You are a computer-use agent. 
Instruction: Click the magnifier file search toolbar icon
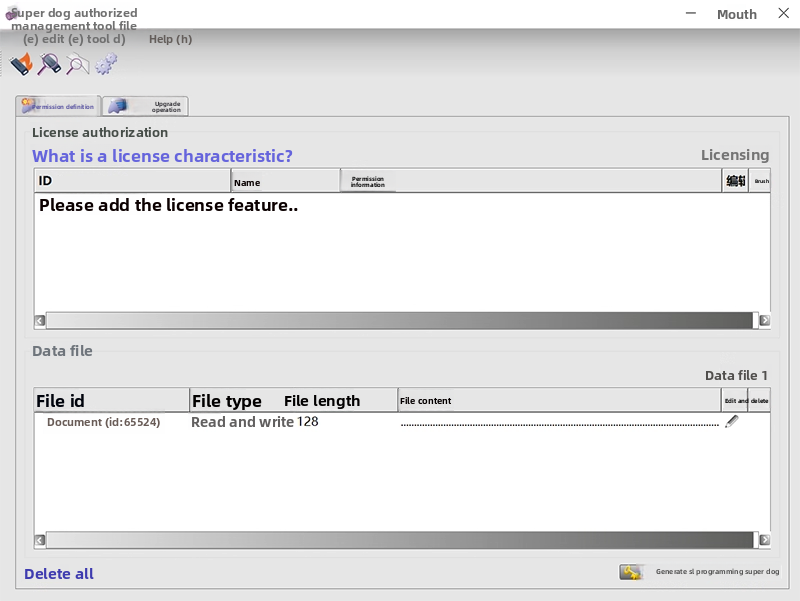click(x=77, y=65)
